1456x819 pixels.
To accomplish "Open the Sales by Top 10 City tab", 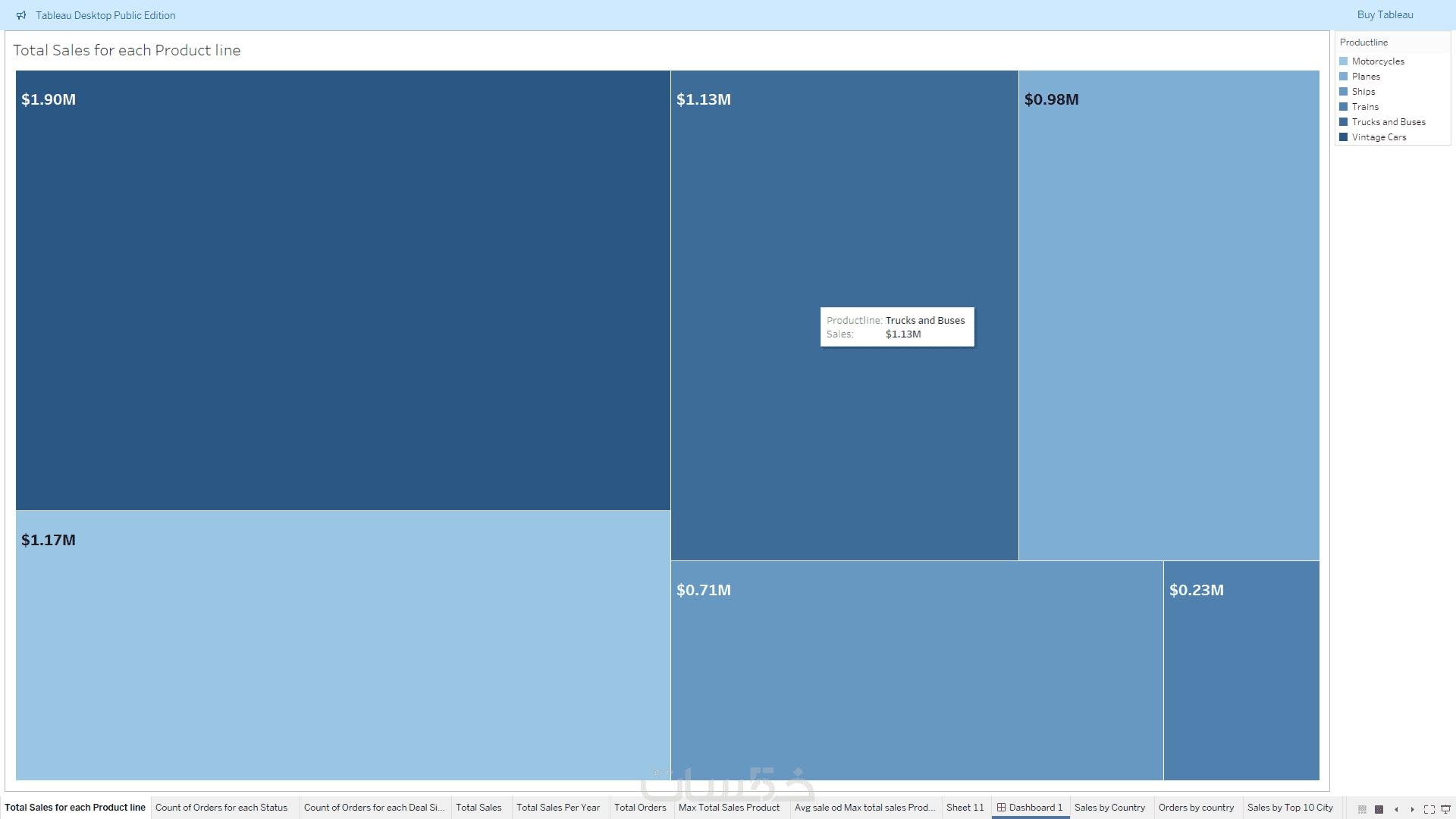I will (x=1289, y=808).
